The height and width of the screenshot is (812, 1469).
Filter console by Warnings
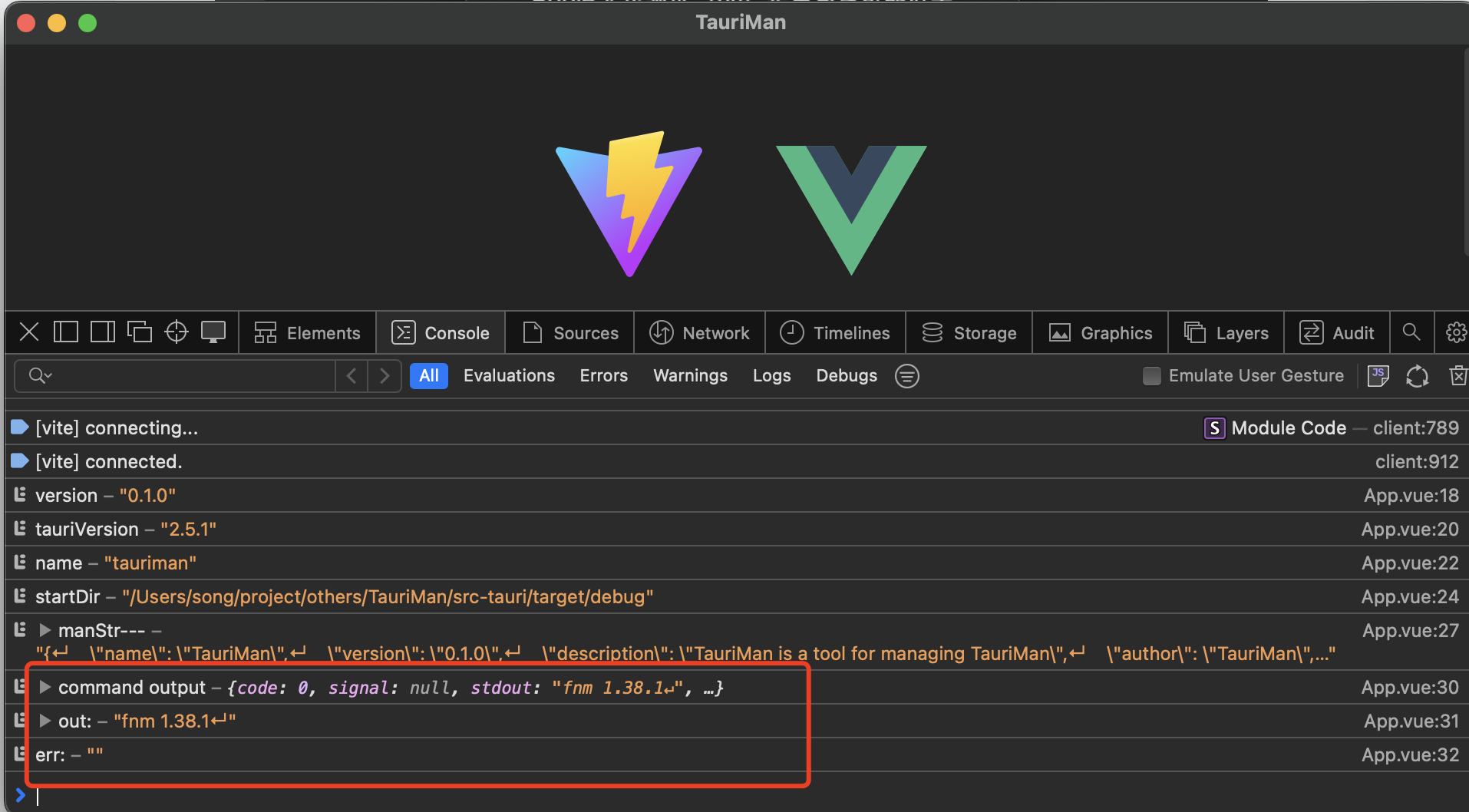690,376
